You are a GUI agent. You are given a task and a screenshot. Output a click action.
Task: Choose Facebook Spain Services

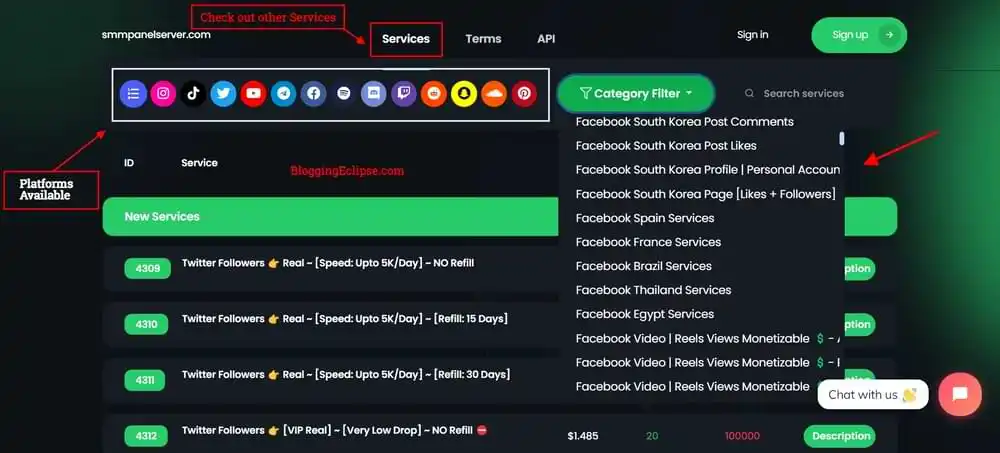click(645, 218)
